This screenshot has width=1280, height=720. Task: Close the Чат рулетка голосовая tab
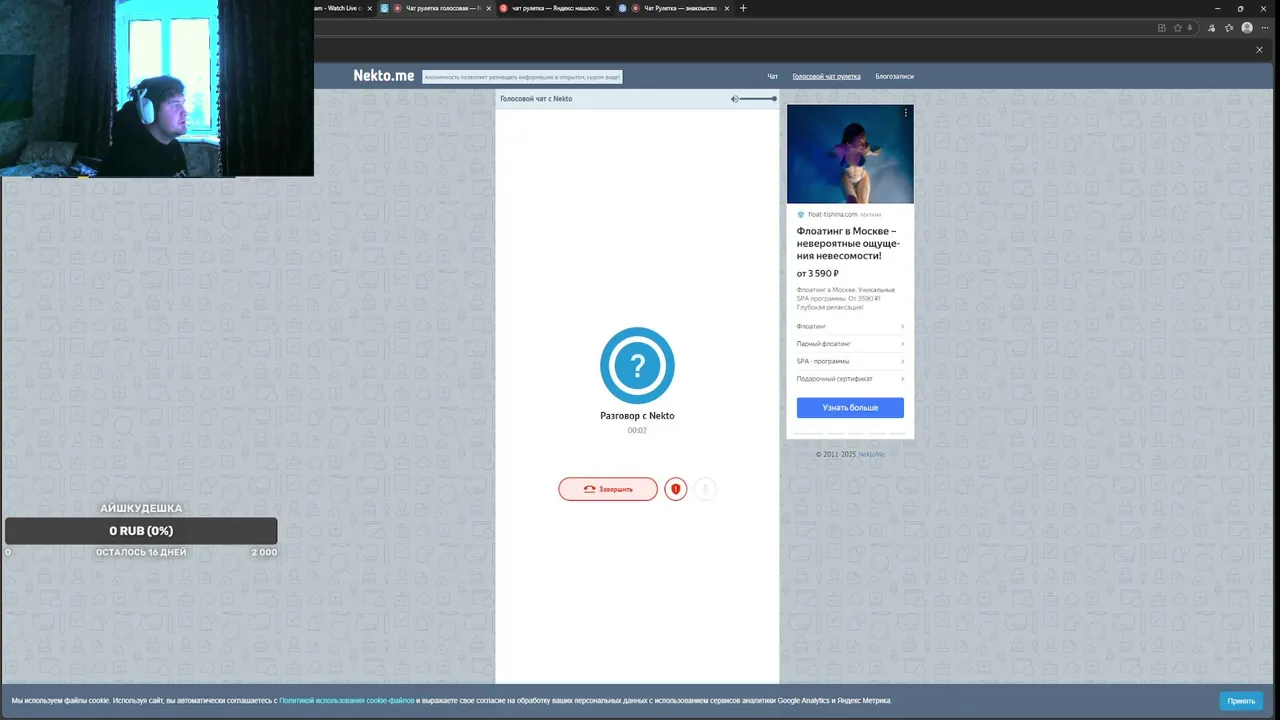tap(489, 8)
